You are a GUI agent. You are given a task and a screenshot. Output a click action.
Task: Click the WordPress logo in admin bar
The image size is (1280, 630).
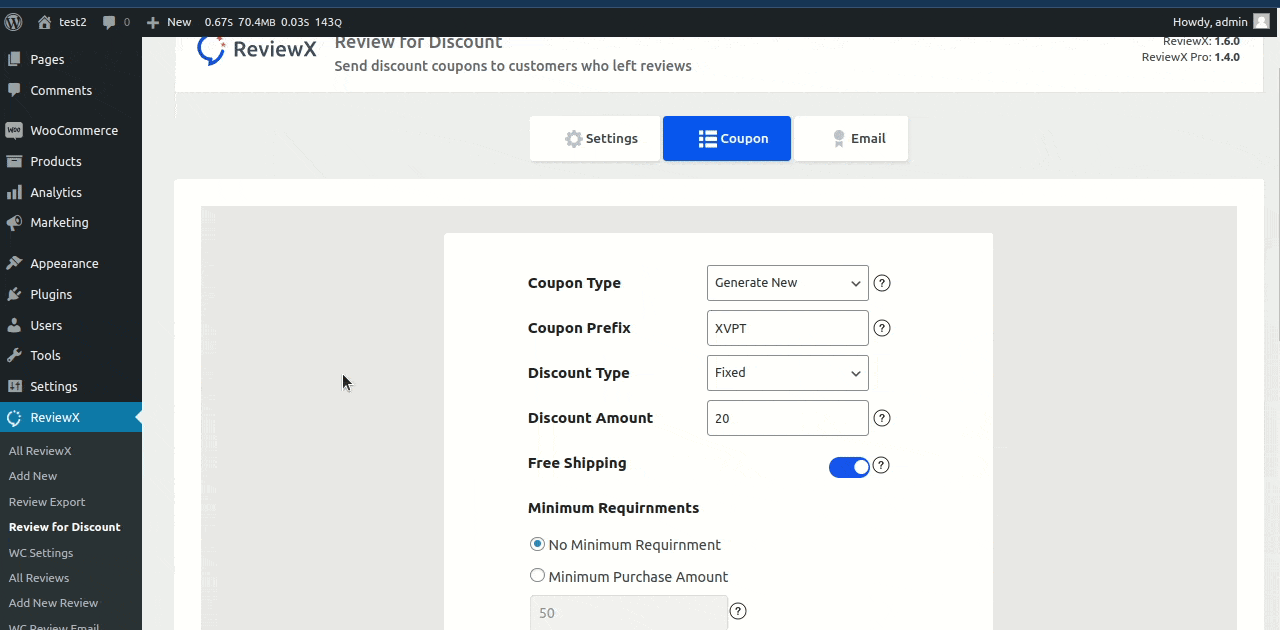(13, 21)
